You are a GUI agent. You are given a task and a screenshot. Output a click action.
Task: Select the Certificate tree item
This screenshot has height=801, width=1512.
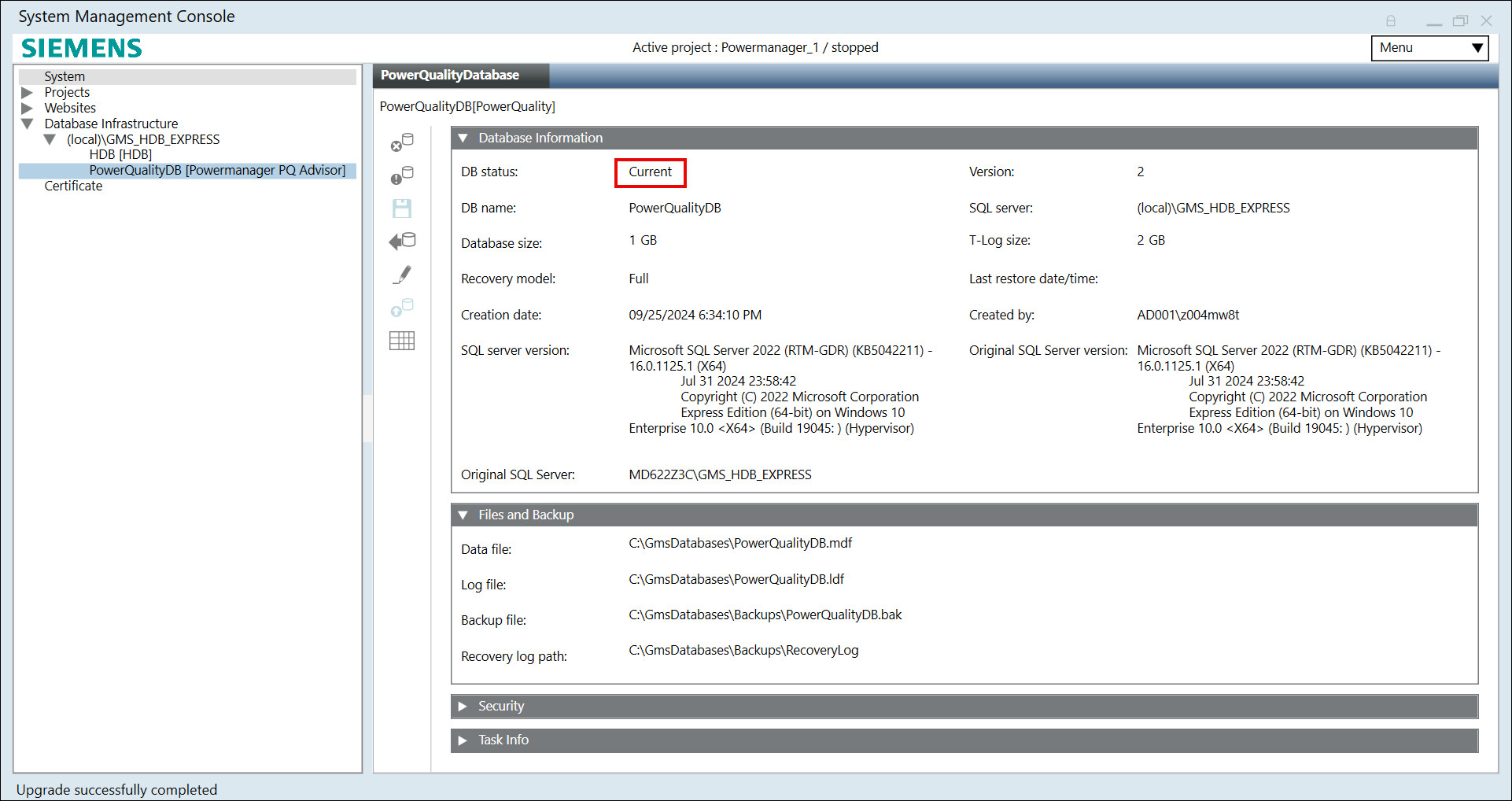point(73,186)
